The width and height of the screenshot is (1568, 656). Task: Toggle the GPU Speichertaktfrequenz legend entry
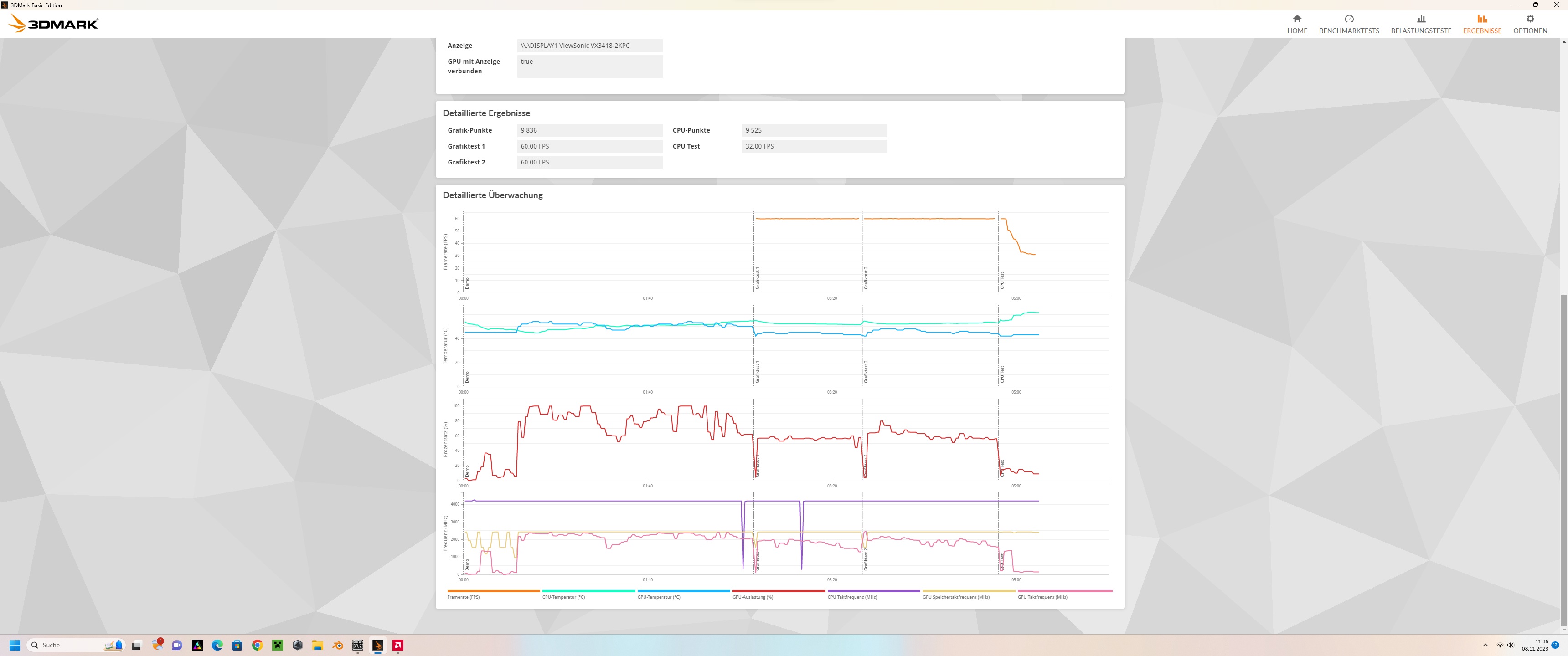pos(956,597)
